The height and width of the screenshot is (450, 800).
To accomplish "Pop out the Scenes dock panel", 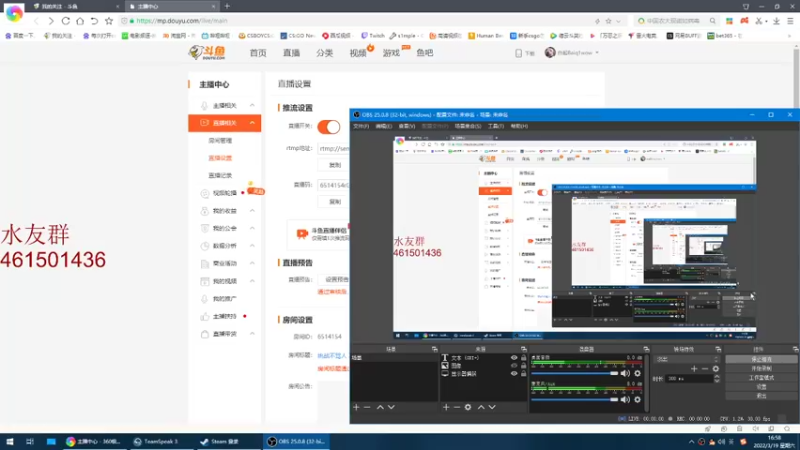I will [434, 349].
